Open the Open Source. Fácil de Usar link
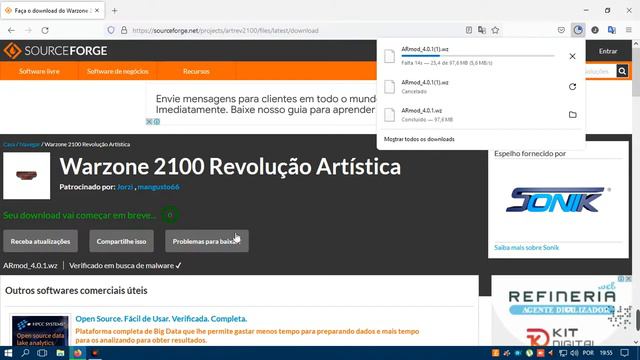The width and height of the screenshot is (640, 360). (161, 319)
